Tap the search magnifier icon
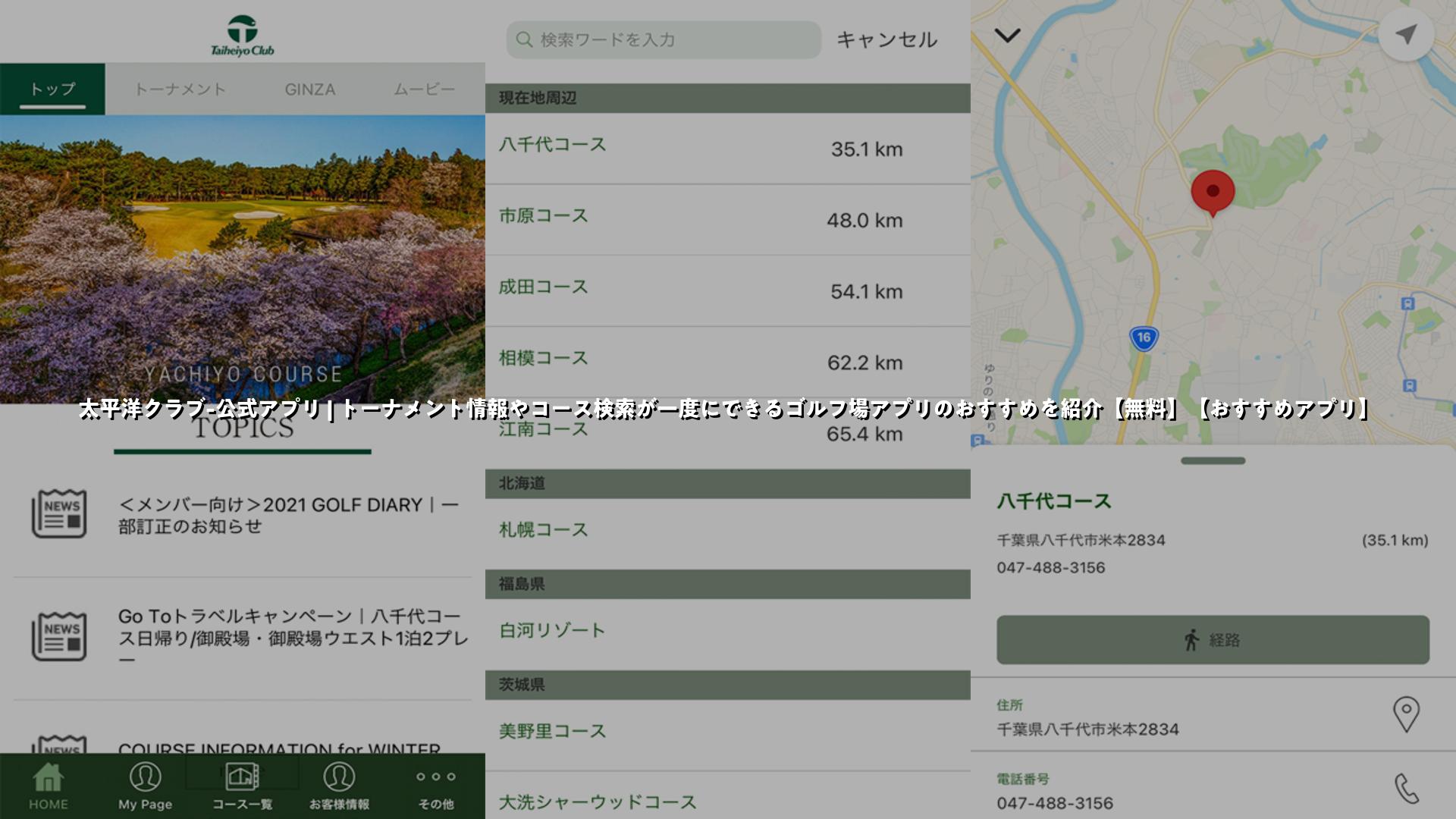Image resolution: width=1456 pixels, height=819 pixels. pyautogui.click(x=524, y=39)
